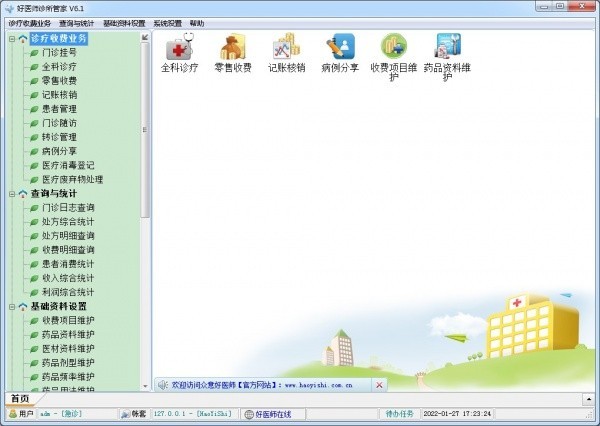600x426 pixels.
Task: Click the tab bar dropdown arrow at right
Action: tap(589, 399)
